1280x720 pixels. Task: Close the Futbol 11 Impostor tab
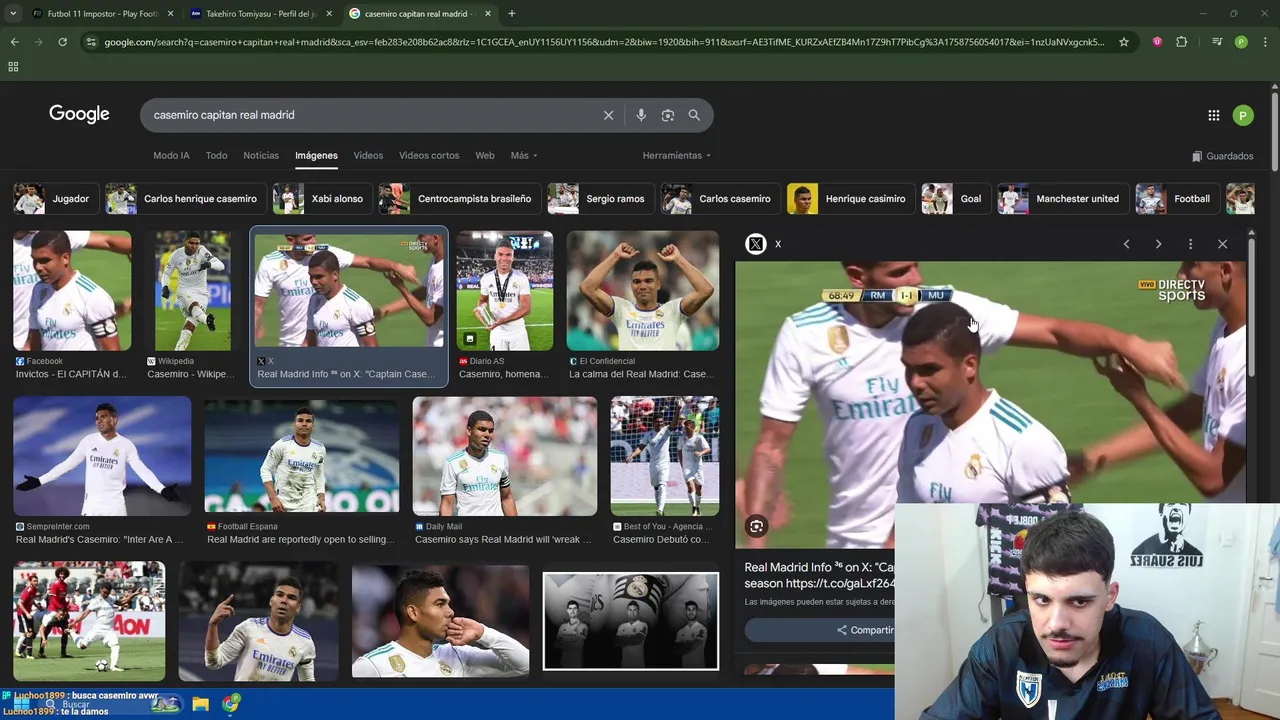point(170,14)
